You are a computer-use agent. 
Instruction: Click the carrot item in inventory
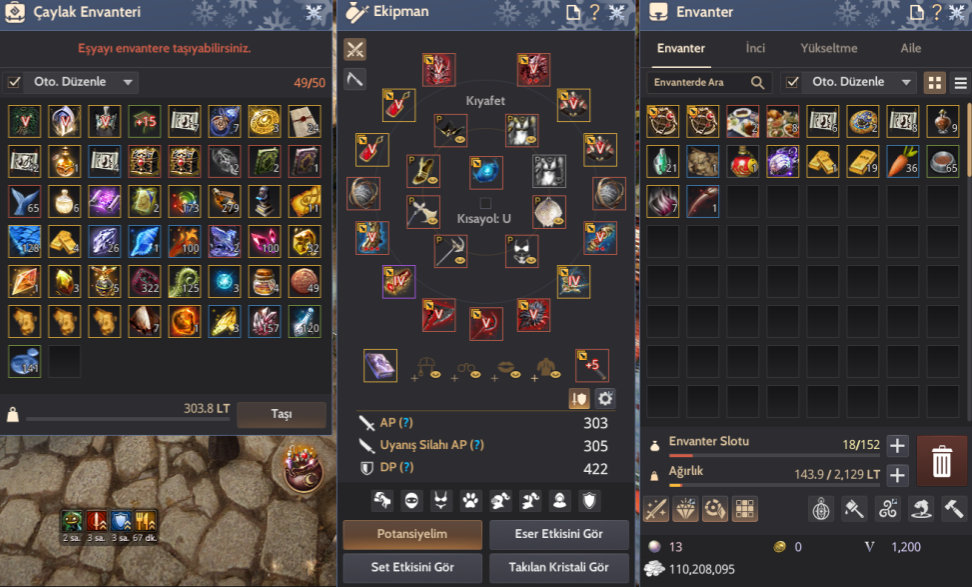point(903,161)
